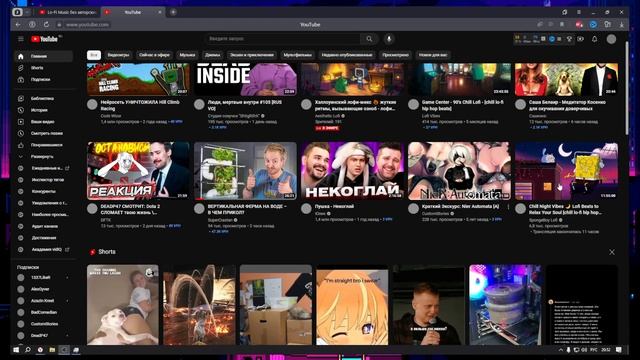Open Академия vidIQ external link
640x360 pixels.
point(43,249)
